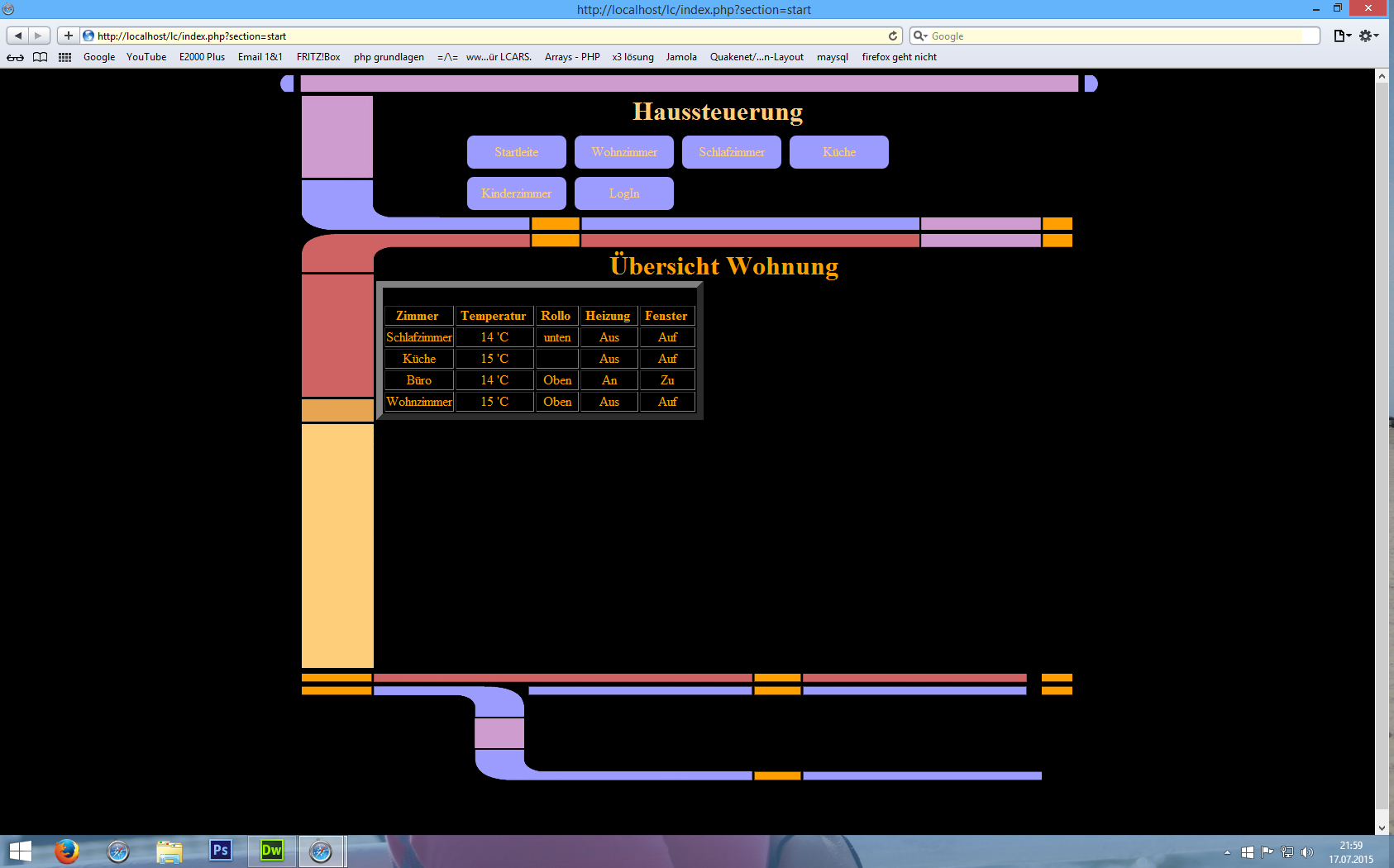The image size is (1394, 868).
Task: Launch Dreamweaver from the taskbar
Action: [271, 851]
